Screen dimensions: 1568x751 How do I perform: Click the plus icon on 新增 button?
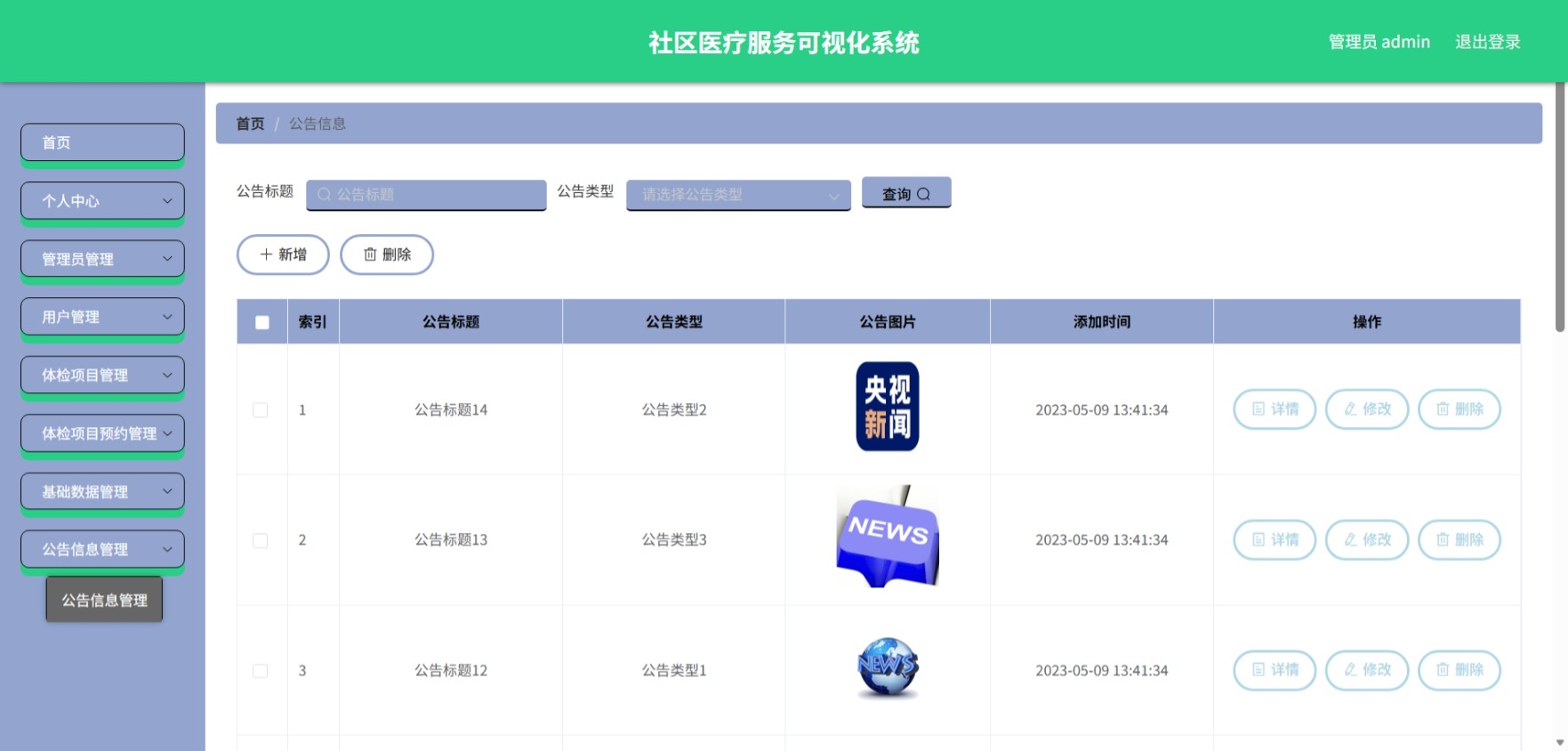266,254
